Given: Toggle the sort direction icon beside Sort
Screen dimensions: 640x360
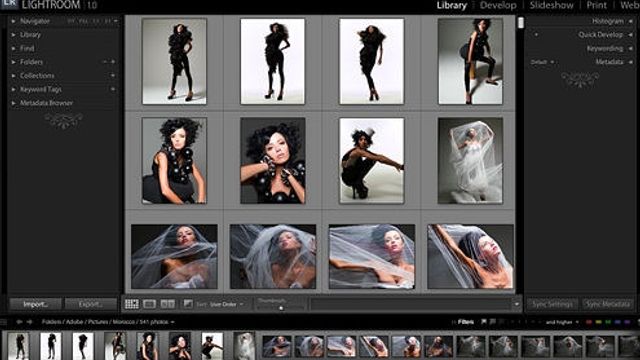Looking at the screenshot, I should [188, 304].
